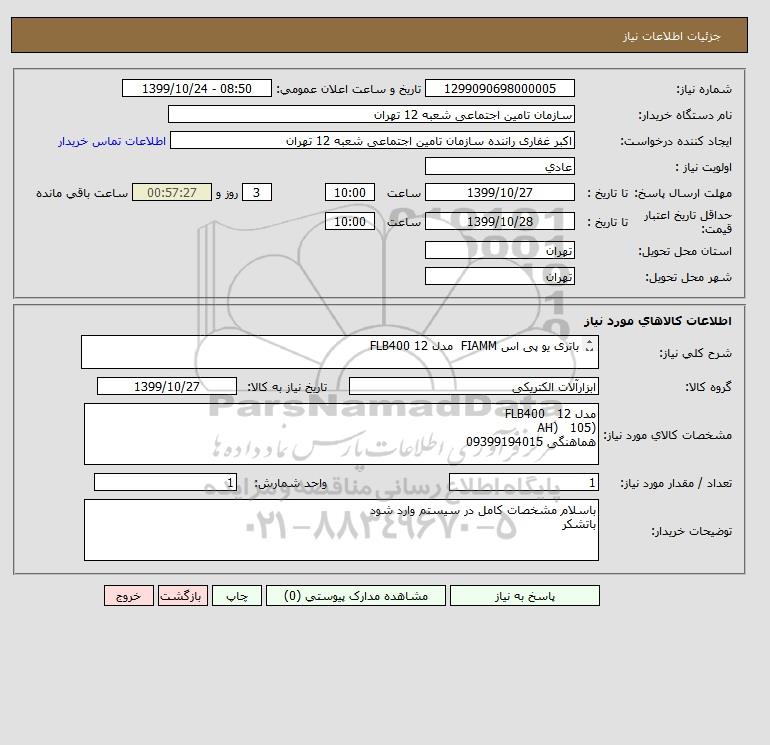The image size is (770, 745).
Task: Click the واحد شمارش field
Action: click(x=165, y=482)
